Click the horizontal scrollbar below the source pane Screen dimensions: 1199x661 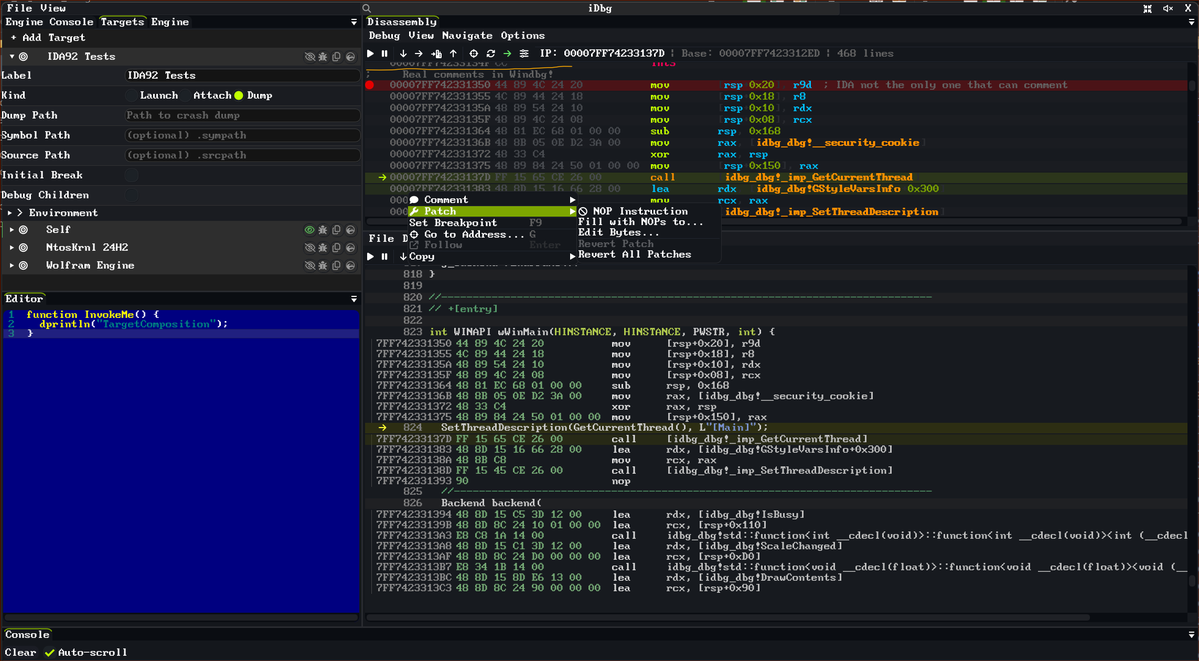tap(729, 617)
